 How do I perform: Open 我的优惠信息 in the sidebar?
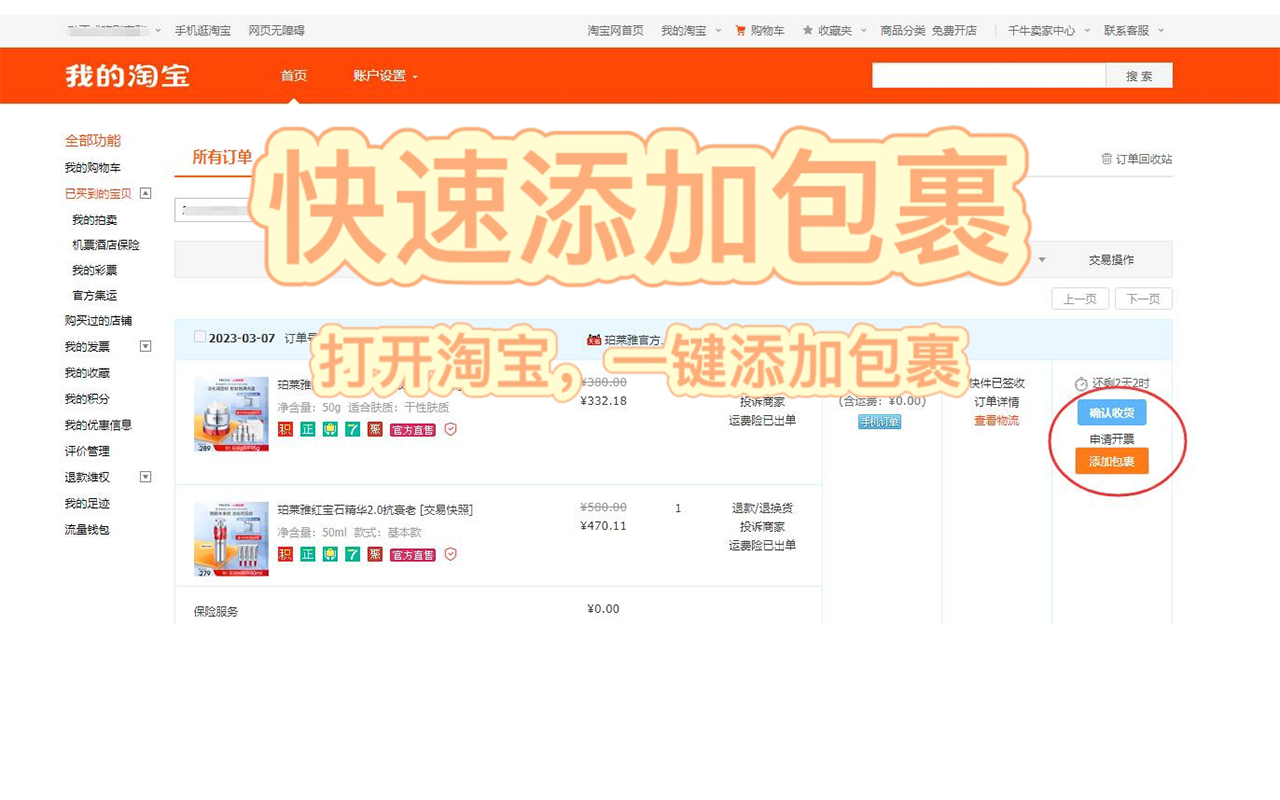98,425
